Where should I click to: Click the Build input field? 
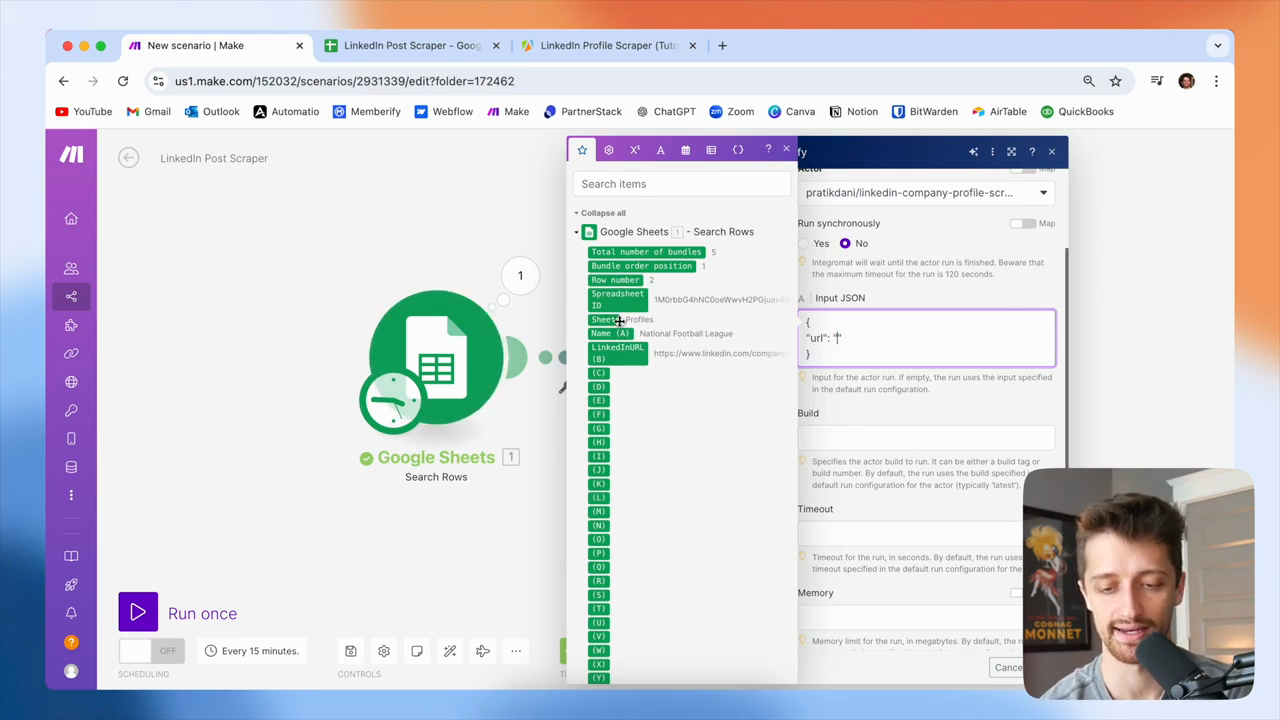point(926,437)
